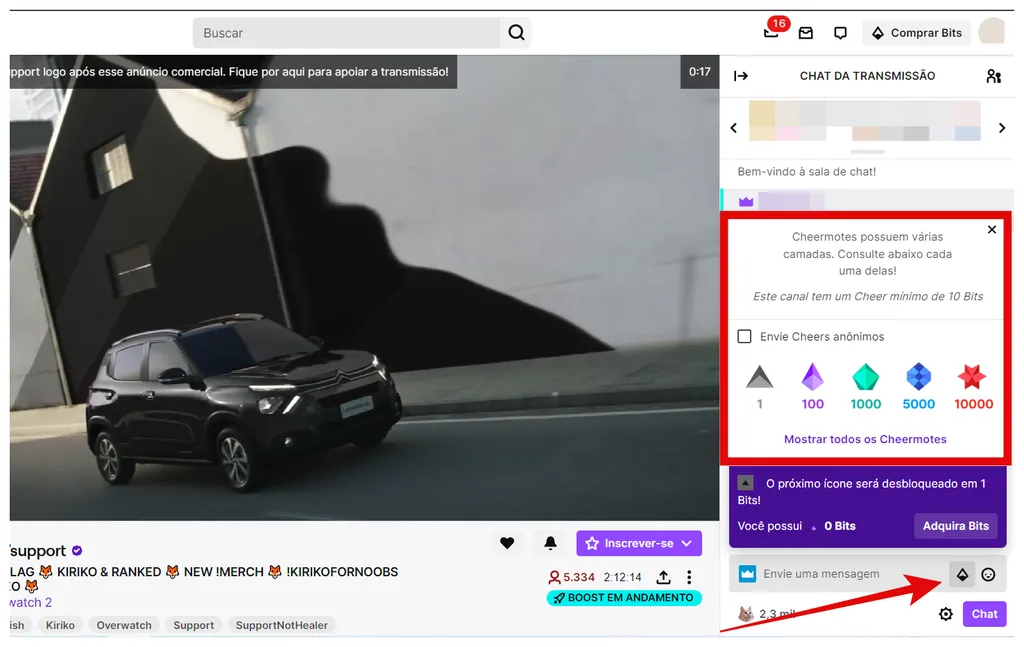Open whispers using the envelope icon in top bar
This screenshot has height=647, width=1024.
click(806, 32)
